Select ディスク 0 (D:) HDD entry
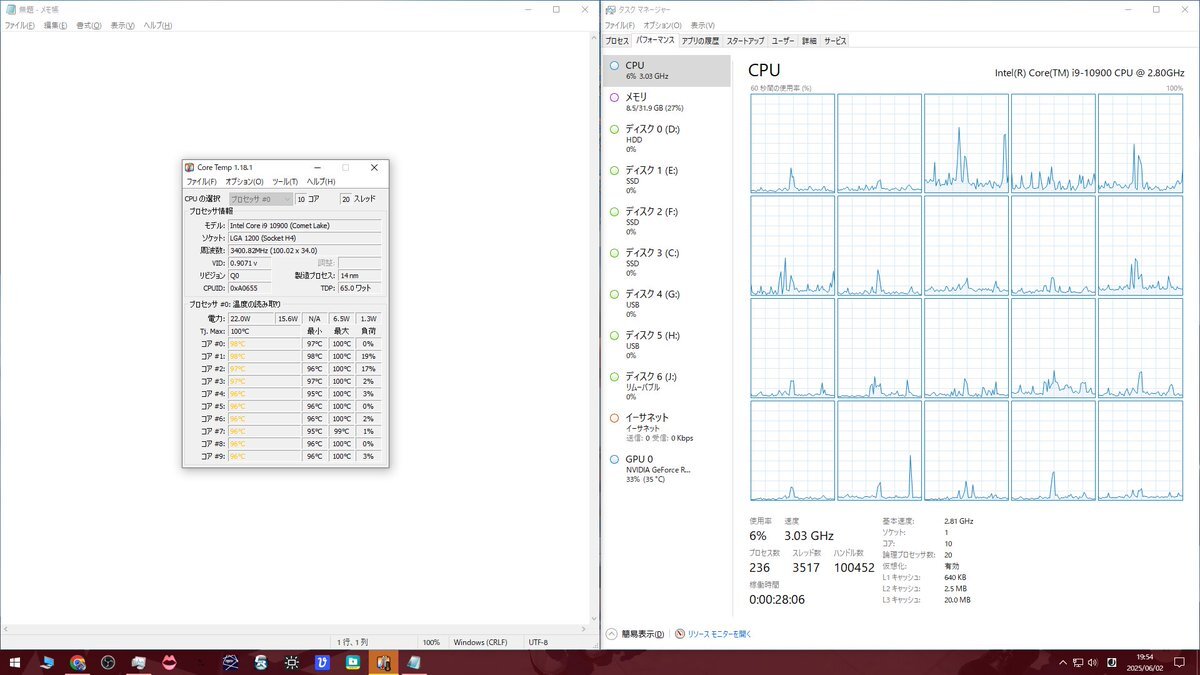The image size is (1200, 675). (668, 139)
